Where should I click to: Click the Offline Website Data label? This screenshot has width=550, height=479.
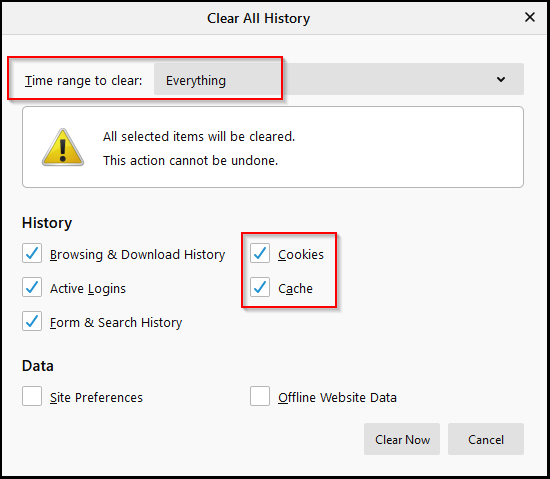[337, 397]
